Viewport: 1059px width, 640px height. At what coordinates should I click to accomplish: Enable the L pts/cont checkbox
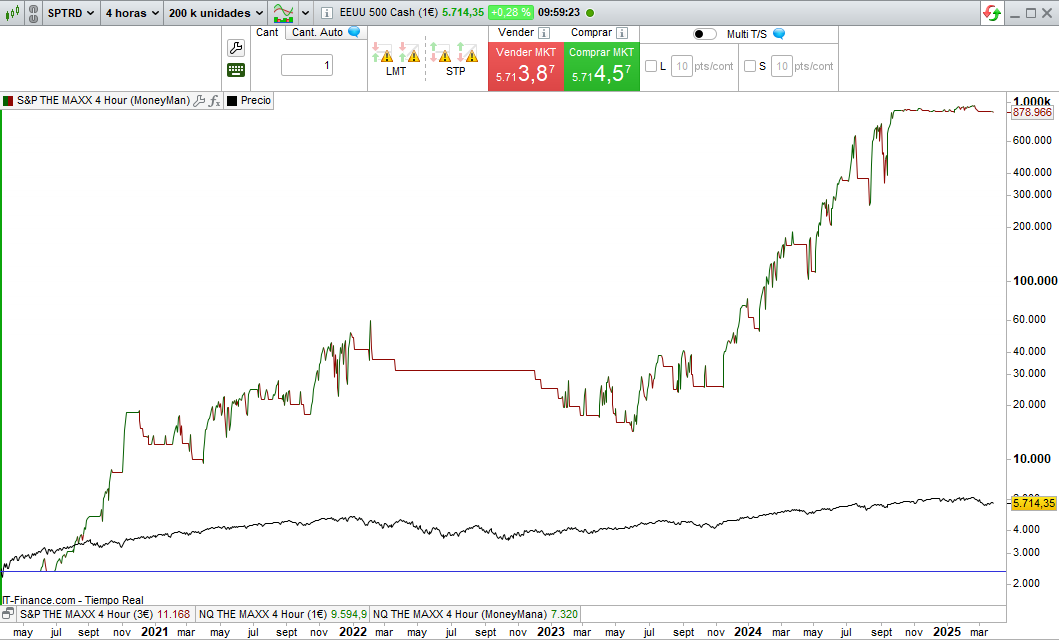651,67
